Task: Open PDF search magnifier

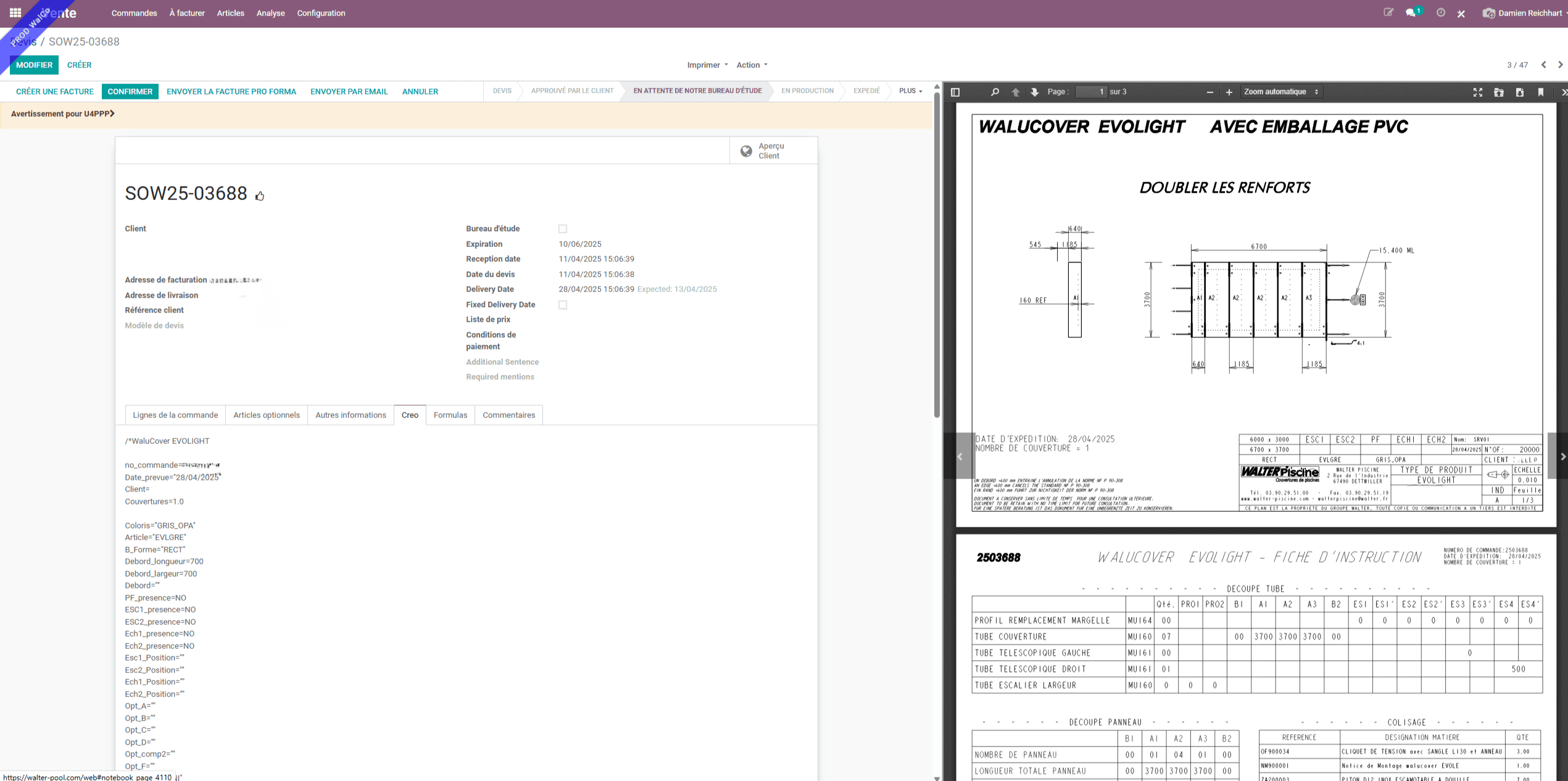Action: pos(995,92)
